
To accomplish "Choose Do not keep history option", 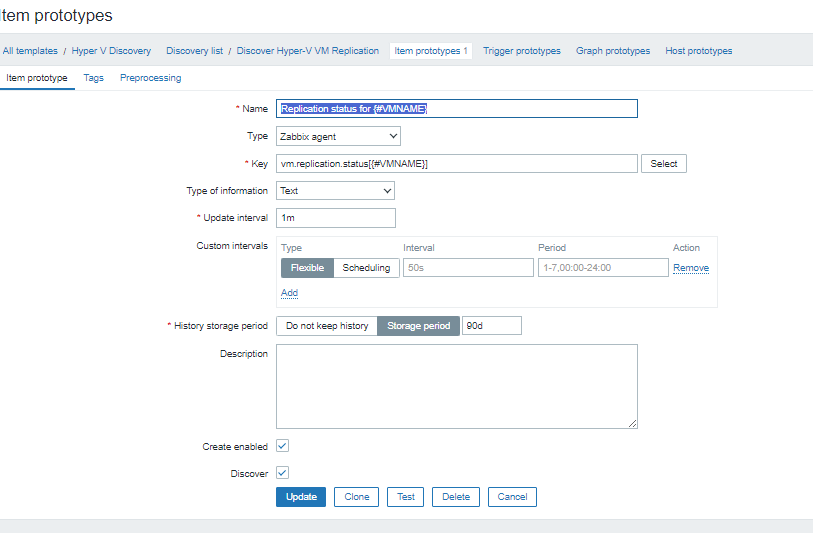I will pyautogui.click(x=327, y=326).
